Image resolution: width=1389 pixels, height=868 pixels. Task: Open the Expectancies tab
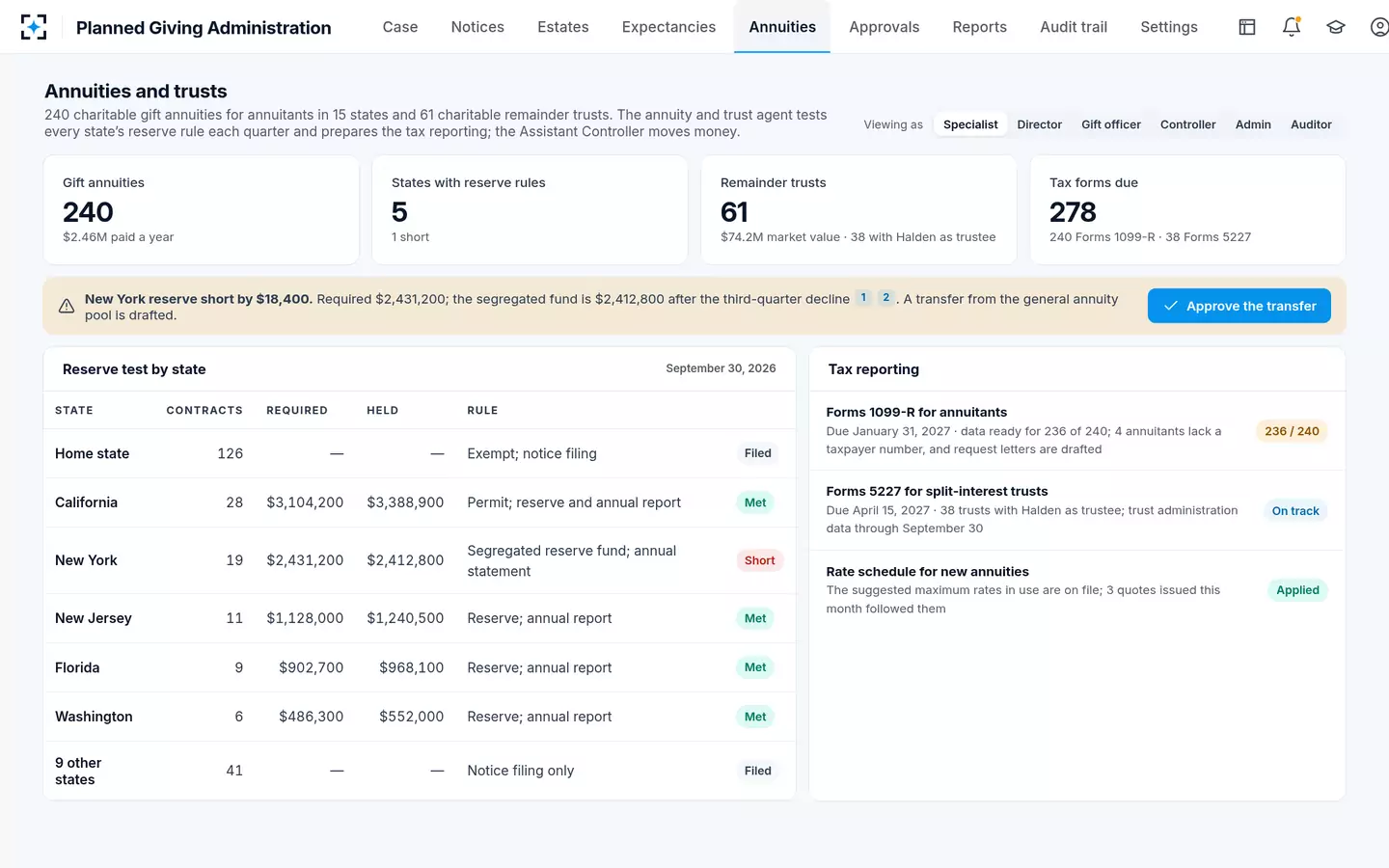pyautogui.click(x=668, y=27)
